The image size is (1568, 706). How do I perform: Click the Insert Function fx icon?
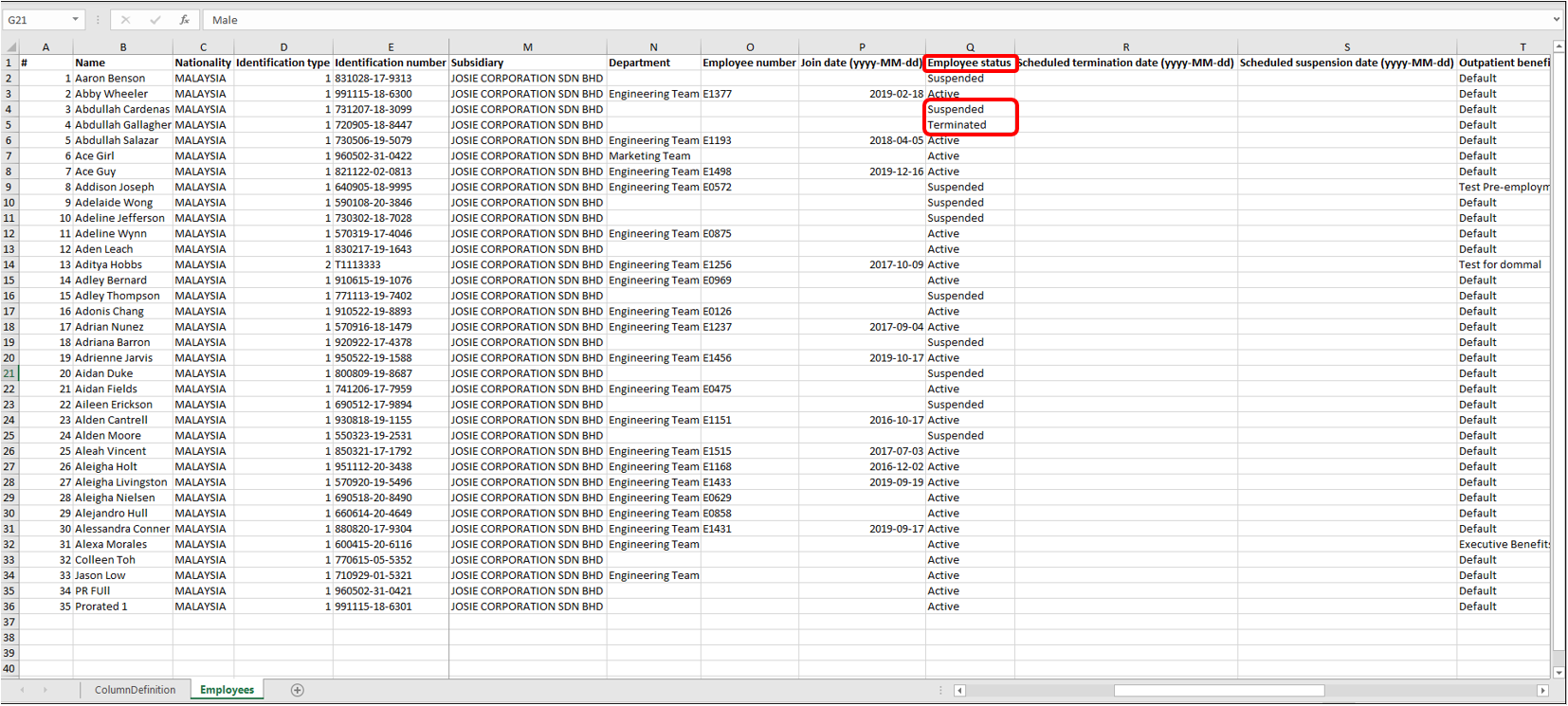(x=184, y=20)
